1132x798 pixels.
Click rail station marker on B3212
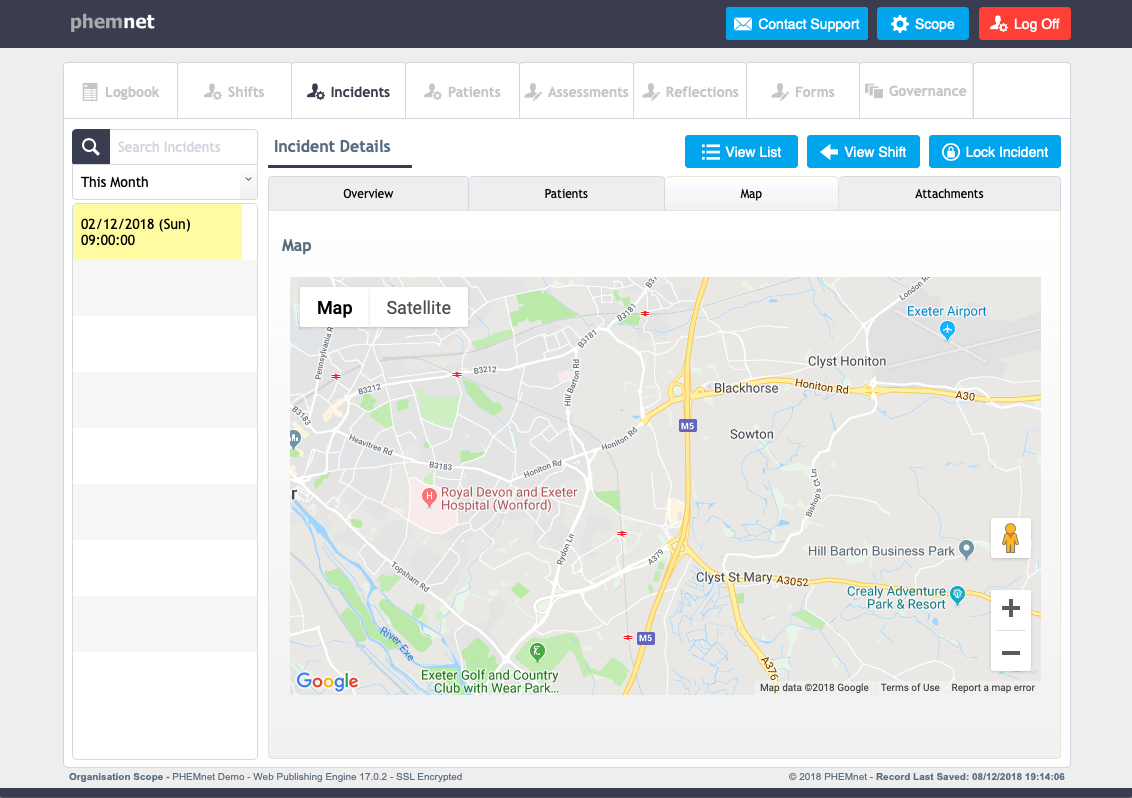(x=456, y=374)
